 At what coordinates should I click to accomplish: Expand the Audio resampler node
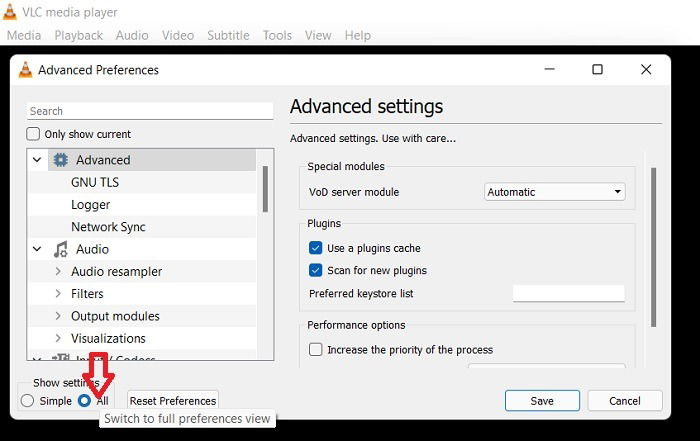(58, 271)
